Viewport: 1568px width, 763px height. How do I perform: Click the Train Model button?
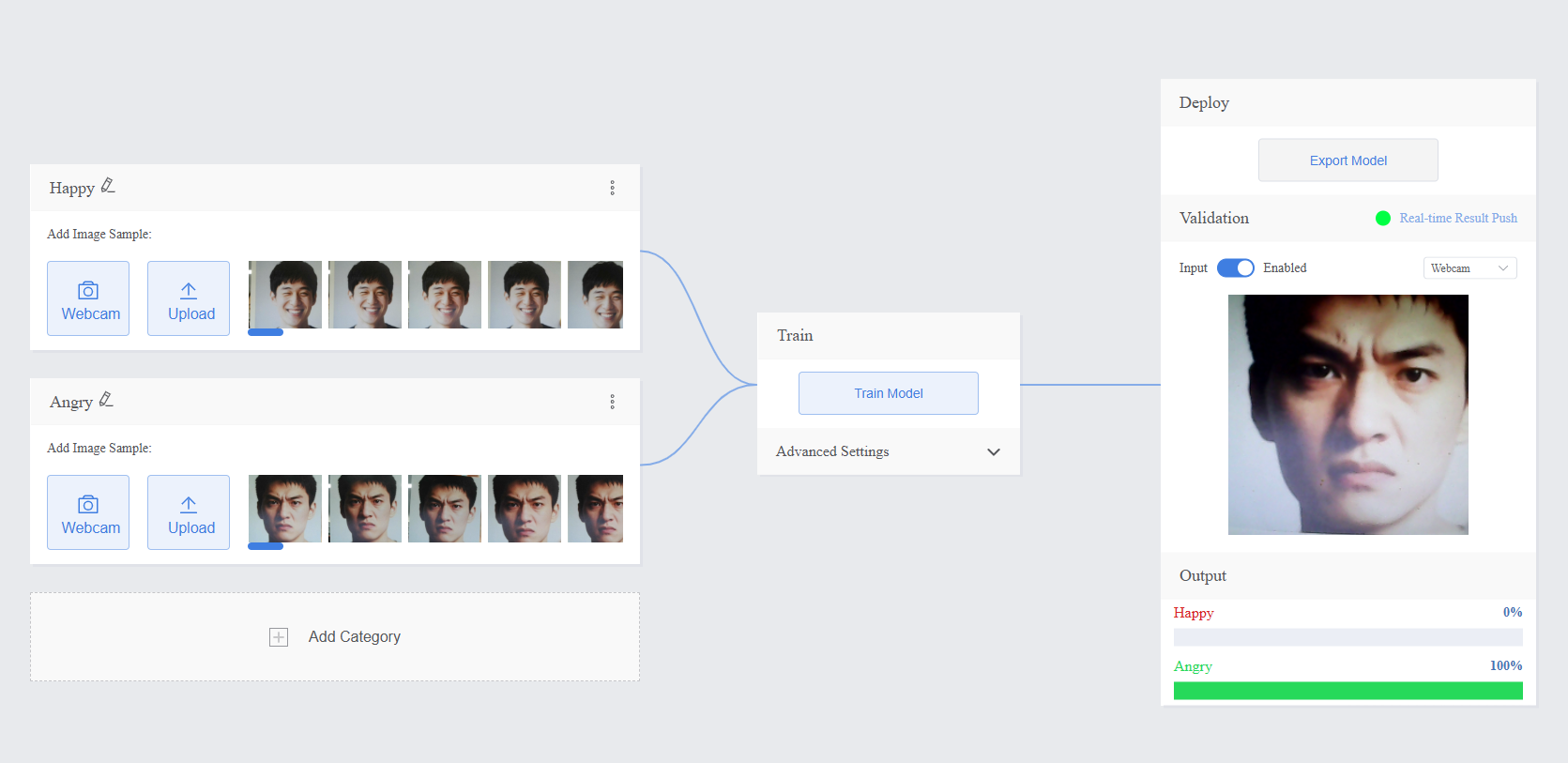click(888, 393)
